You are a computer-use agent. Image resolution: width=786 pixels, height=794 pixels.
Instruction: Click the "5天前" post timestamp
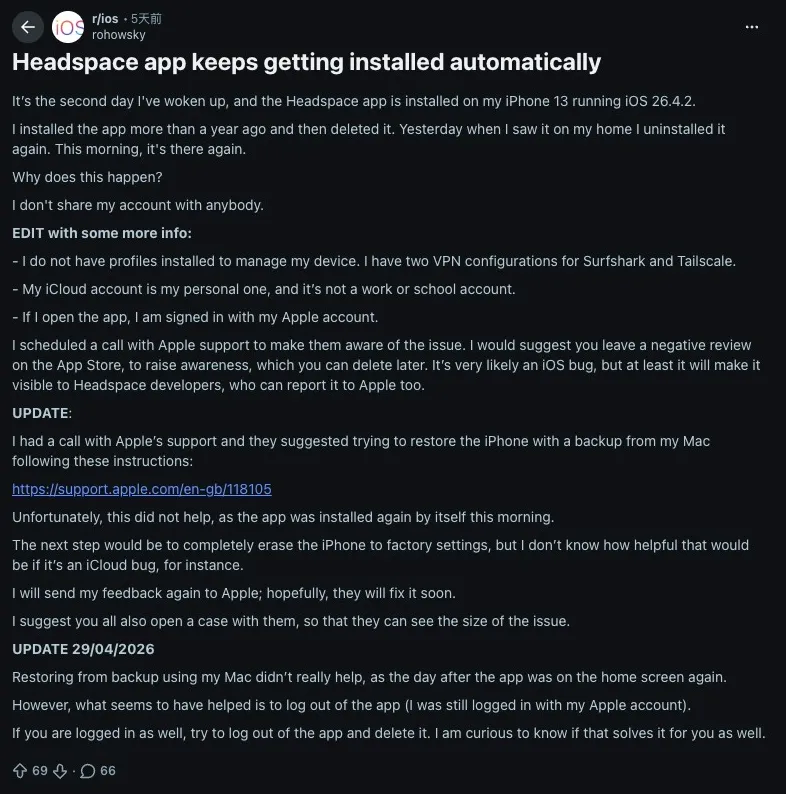147,19
